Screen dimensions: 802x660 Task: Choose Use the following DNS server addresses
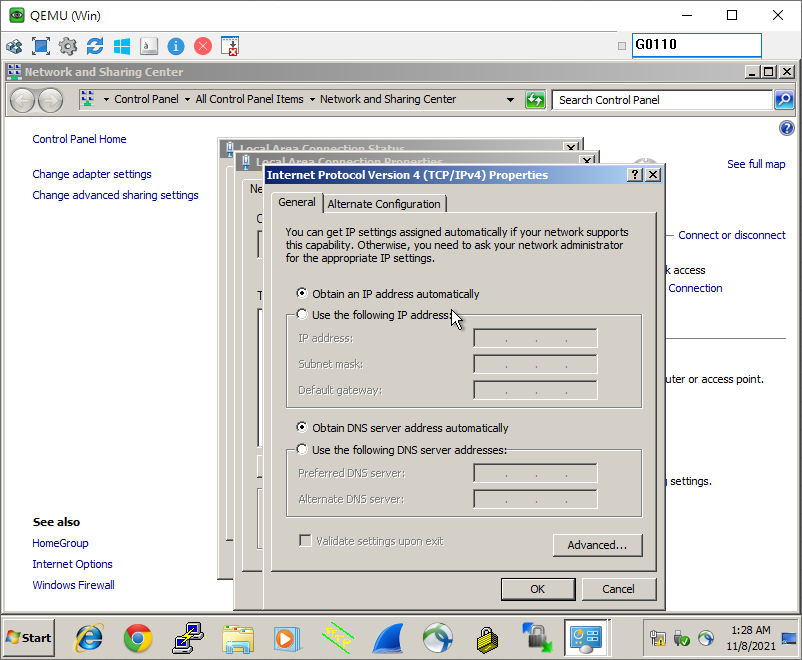[x=302, y=450]
